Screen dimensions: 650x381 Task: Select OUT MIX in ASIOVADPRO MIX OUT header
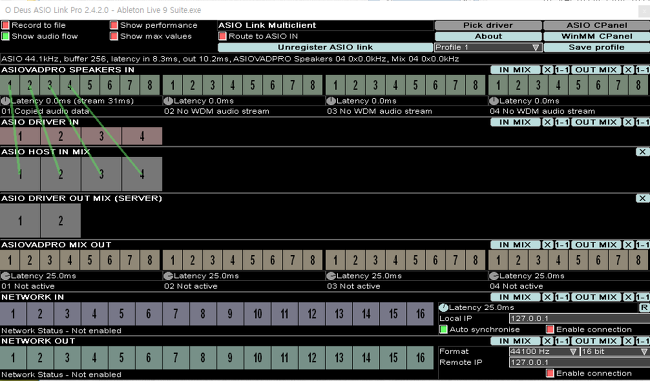(596, 245)
